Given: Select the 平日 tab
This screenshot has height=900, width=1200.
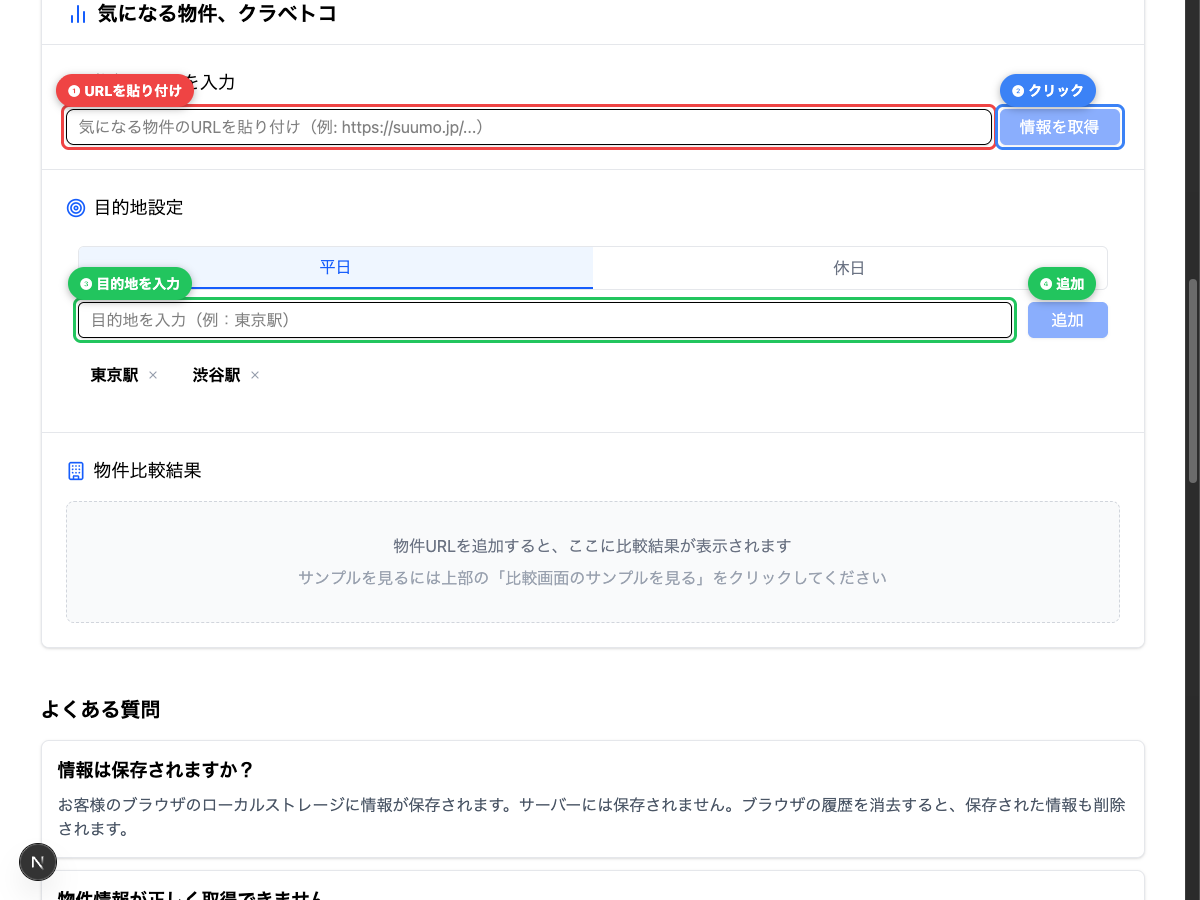Looking at the screenshot, I should (335, 267).
